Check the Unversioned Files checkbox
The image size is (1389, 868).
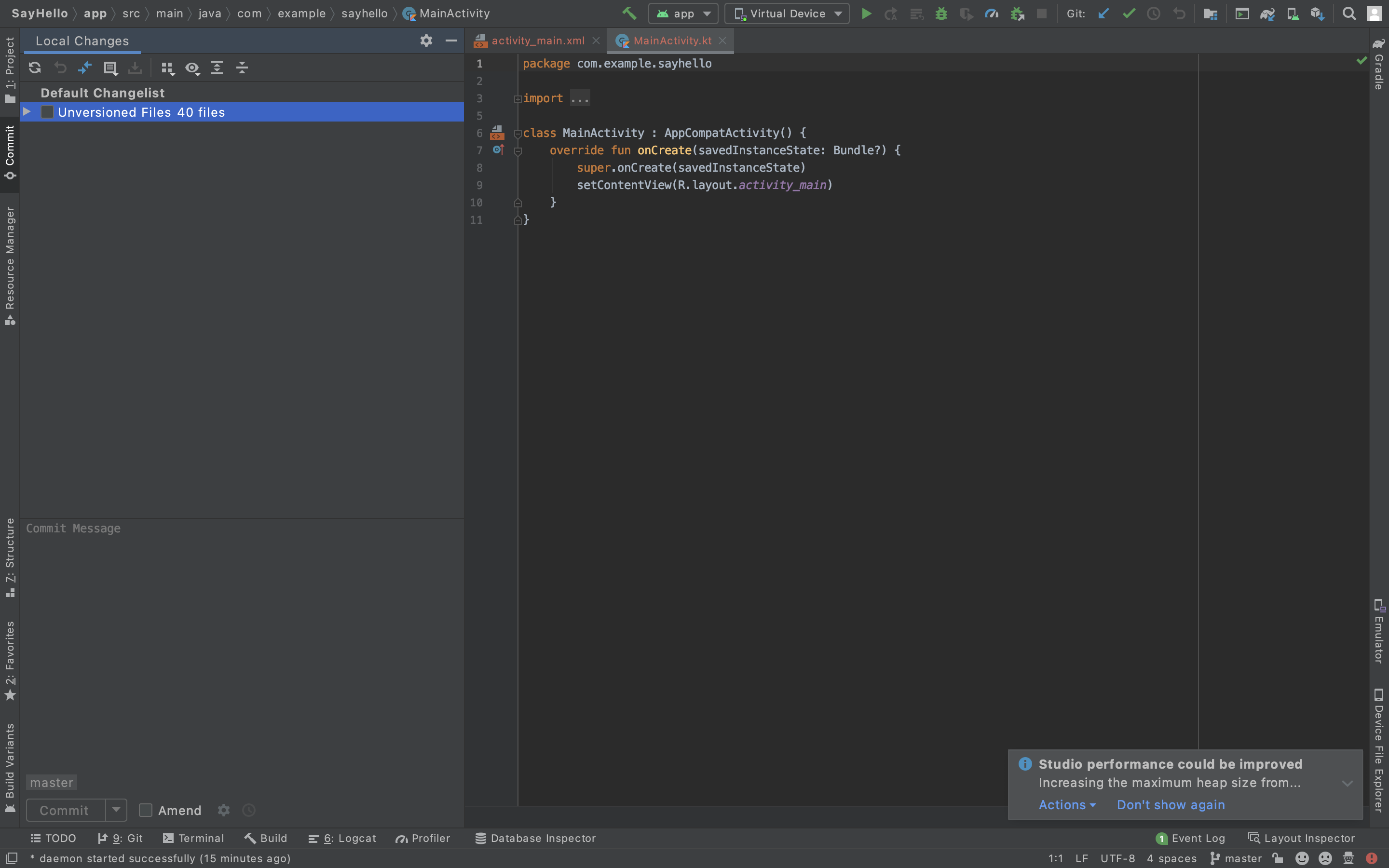(x=47, y=112)
